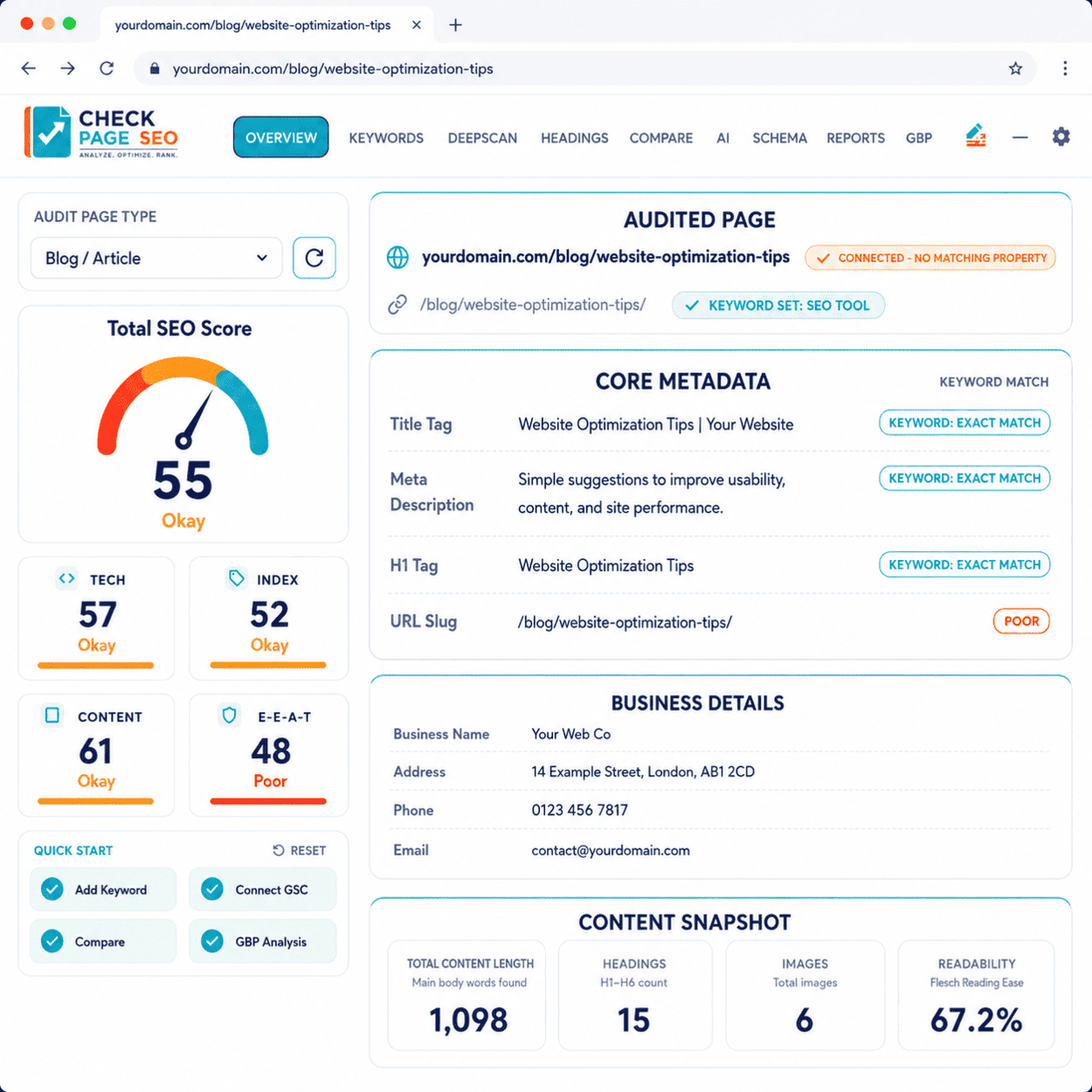Switch to the OVERVIEW tab
1092x1092 pixels.
281,137
